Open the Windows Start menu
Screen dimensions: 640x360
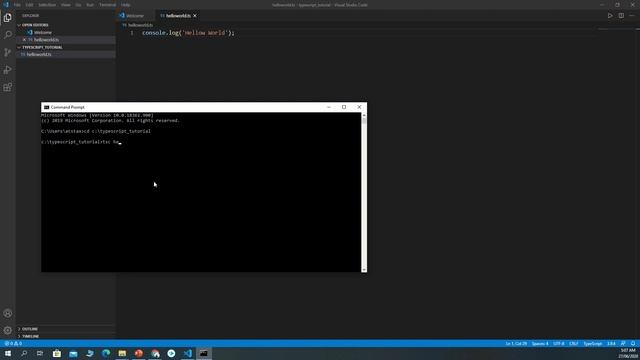tap(8, 353)
